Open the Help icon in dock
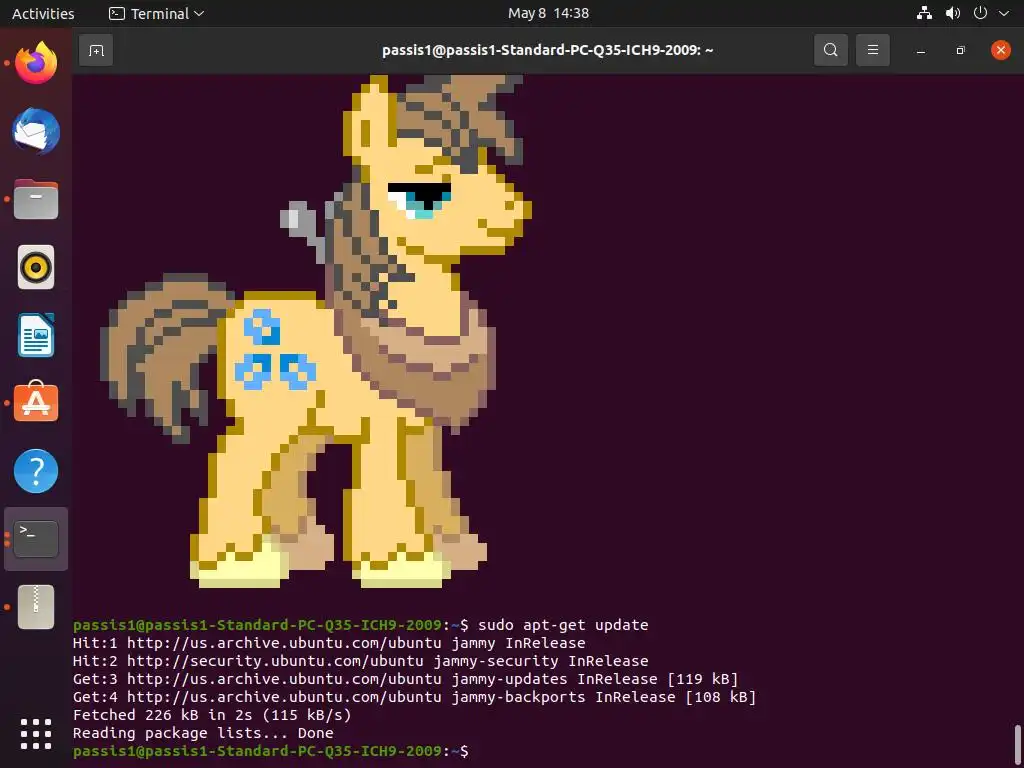 [x=36, y=471]
